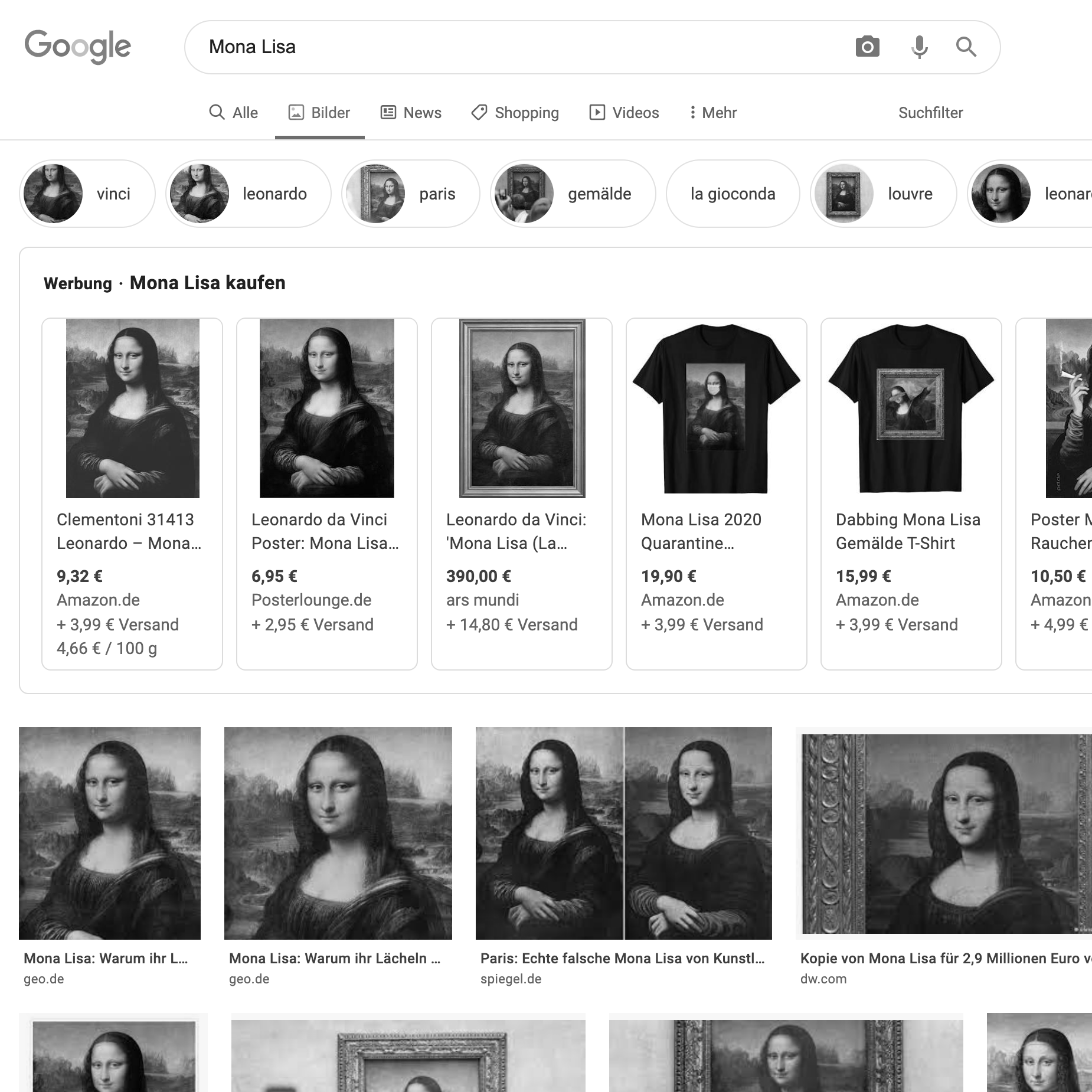
Task: Open spiegel.de double Mona Lisa image
Action: 624,833
